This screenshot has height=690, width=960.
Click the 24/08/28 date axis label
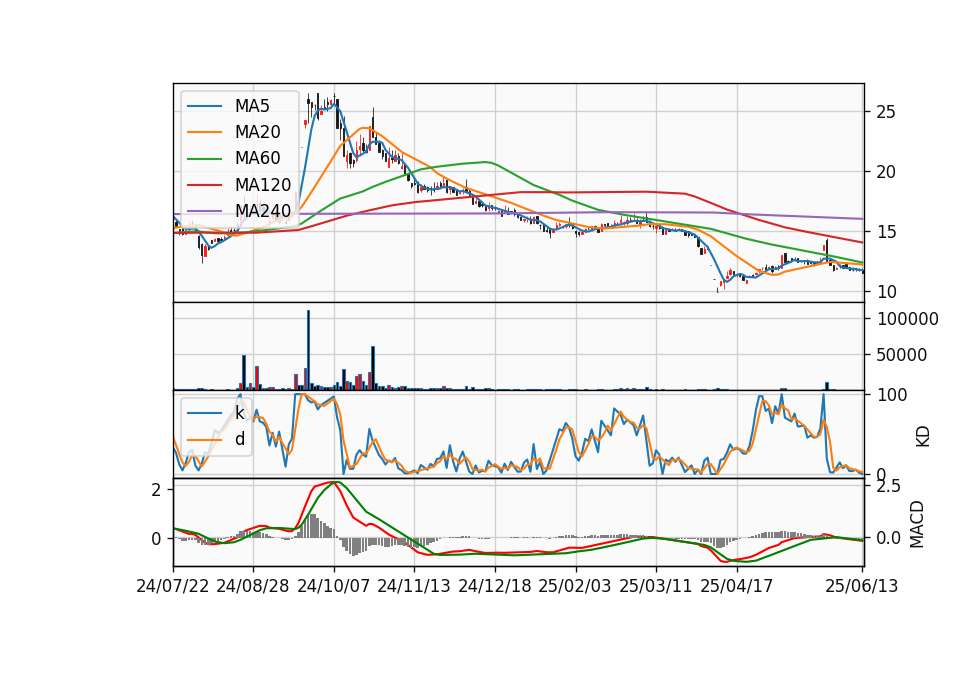pos(253,586)
